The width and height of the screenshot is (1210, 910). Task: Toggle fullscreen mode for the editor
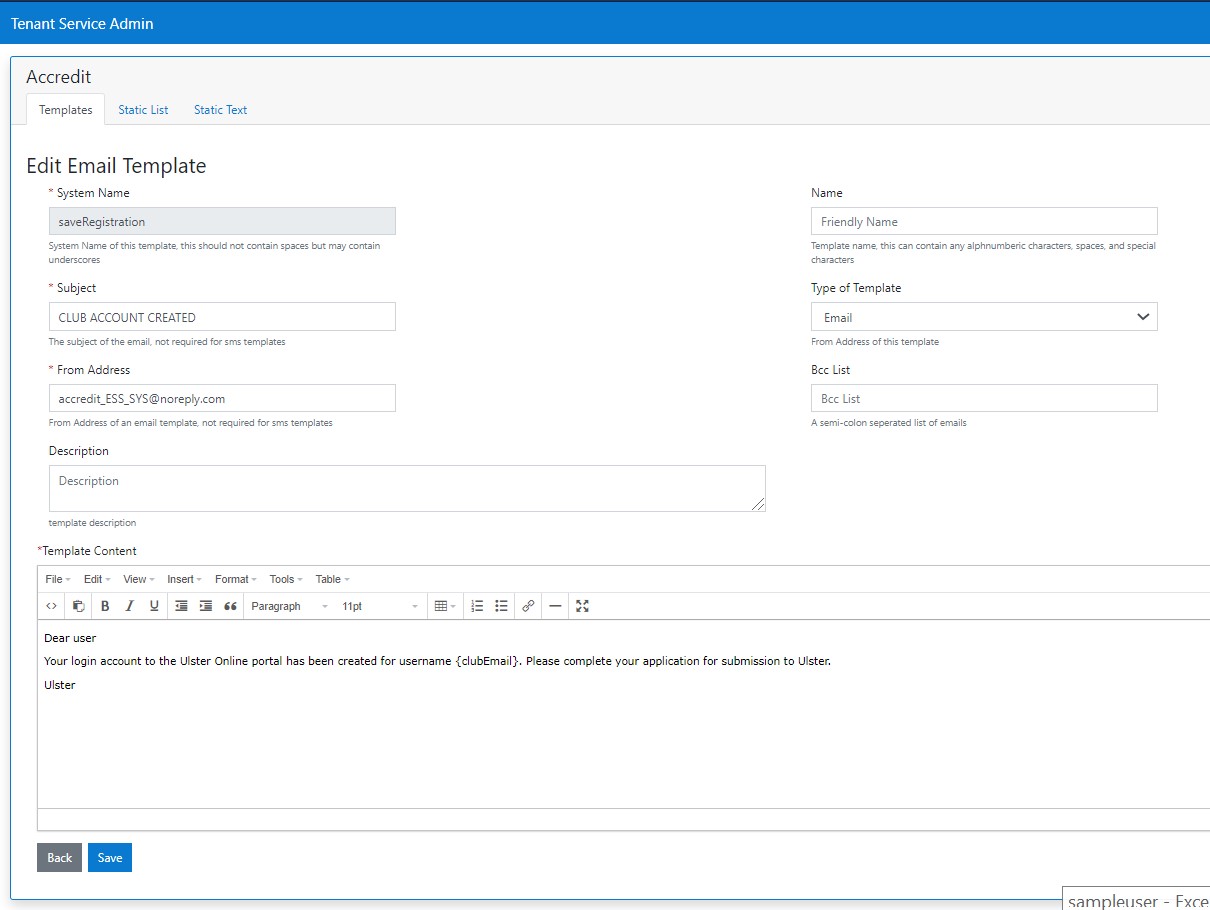[x=582, y=606]
